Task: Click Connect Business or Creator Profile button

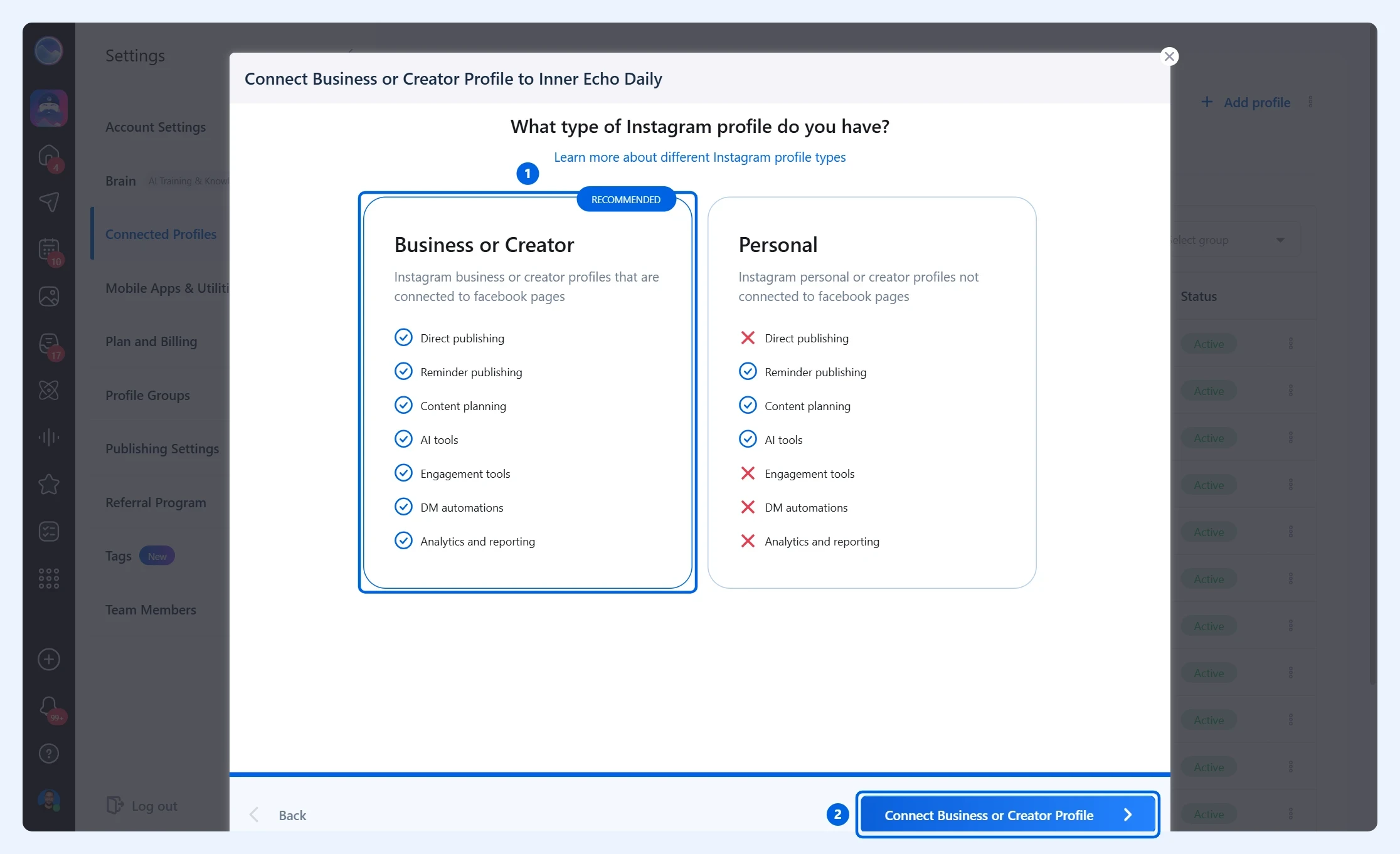Action: 1007,814
